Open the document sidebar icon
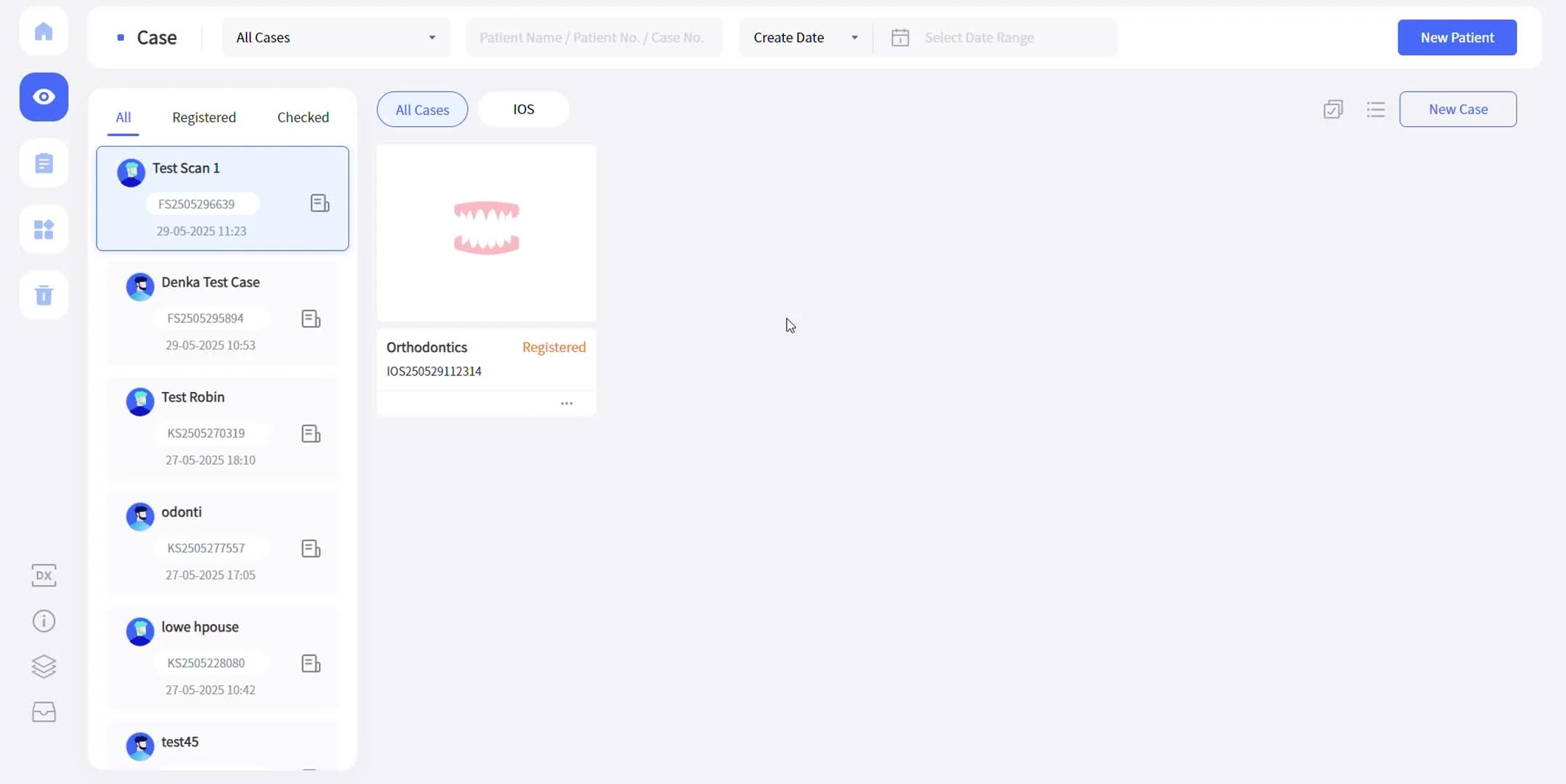Image resolution: width=1566 pixels, height=784 pixels. pyautogui.click(x=44, y=163)
